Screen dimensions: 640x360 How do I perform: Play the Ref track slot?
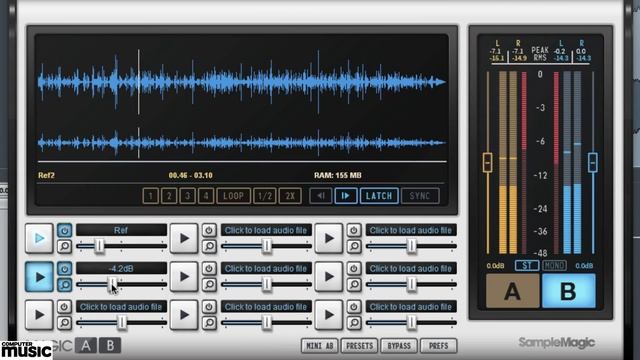pos(39,238)
